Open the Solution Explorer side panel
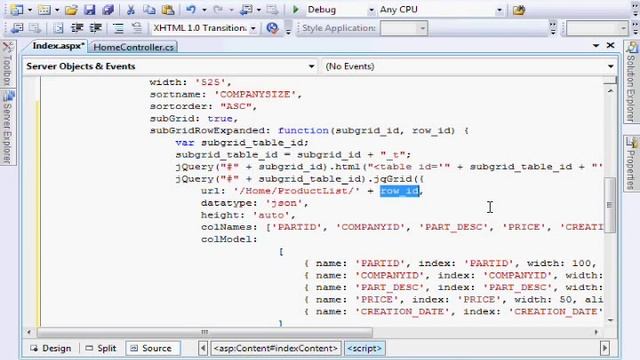Image resolution: width=640 pixels, height=360 pixels. (x=631, y=82)
